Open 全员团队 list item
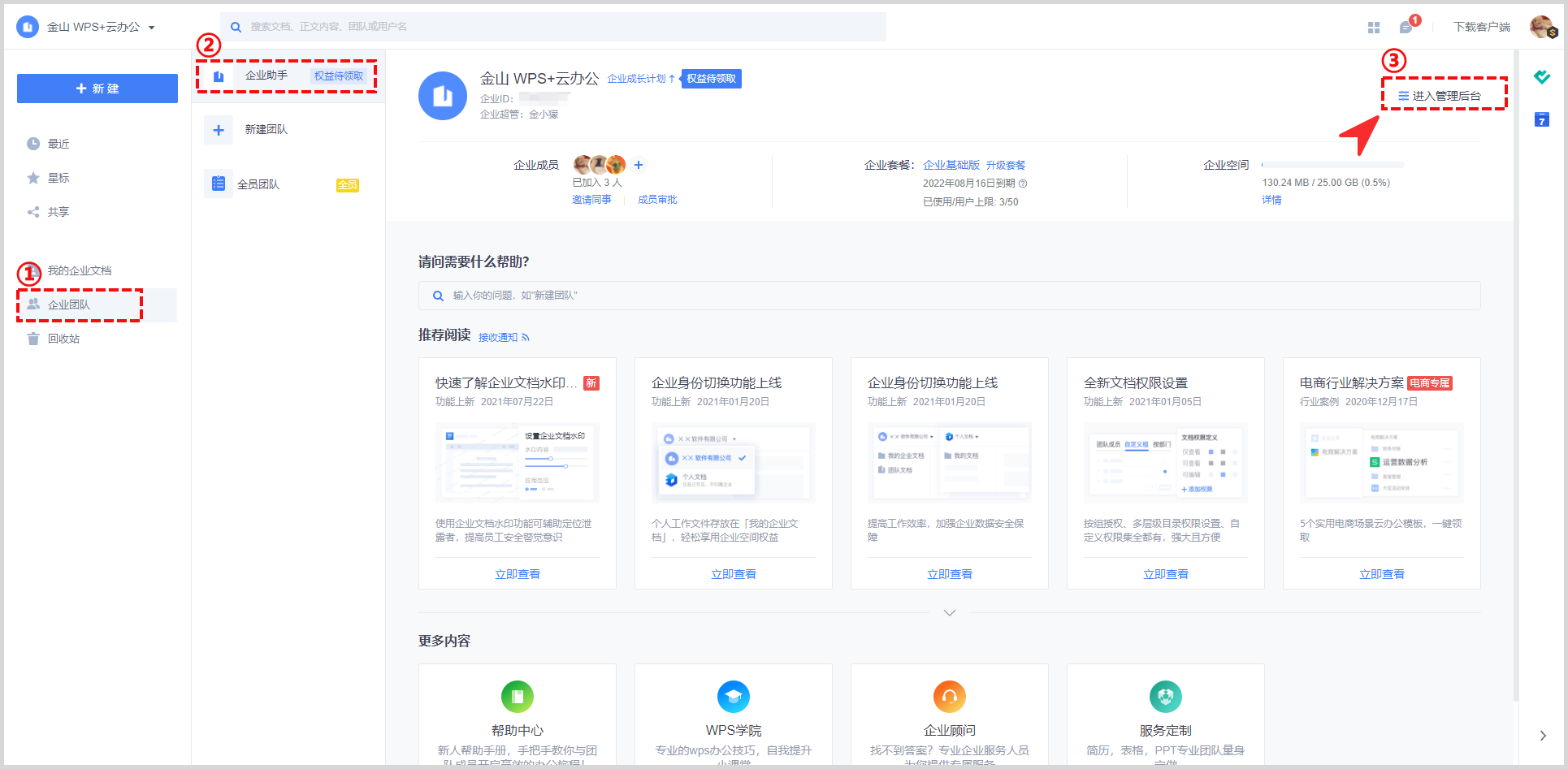The image size is (1568, 769). (288, 184)
